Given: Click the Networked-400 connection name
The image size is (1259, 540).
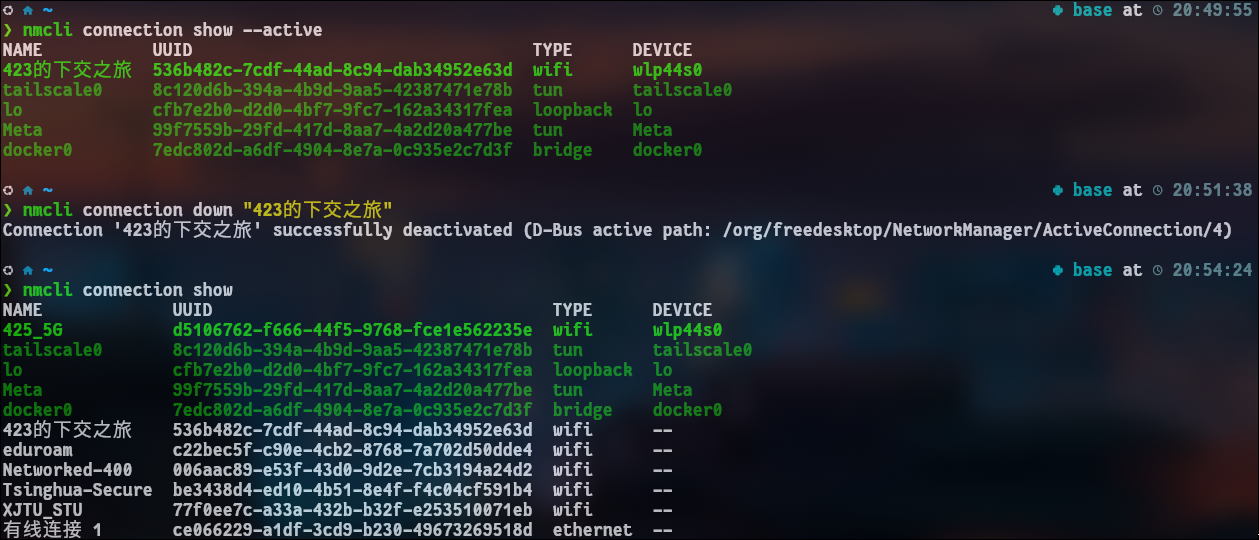Looking at the screenshot, I should click(x=67, y=470).
